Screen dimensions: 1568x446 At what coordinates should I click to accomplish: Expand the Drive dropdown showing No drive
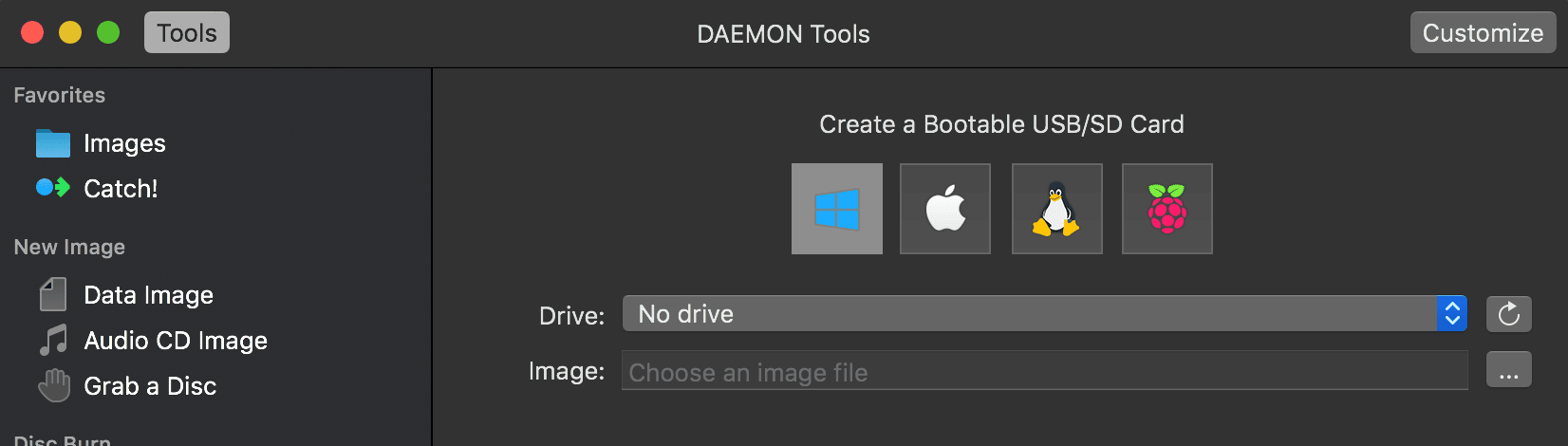(1030, 314)
